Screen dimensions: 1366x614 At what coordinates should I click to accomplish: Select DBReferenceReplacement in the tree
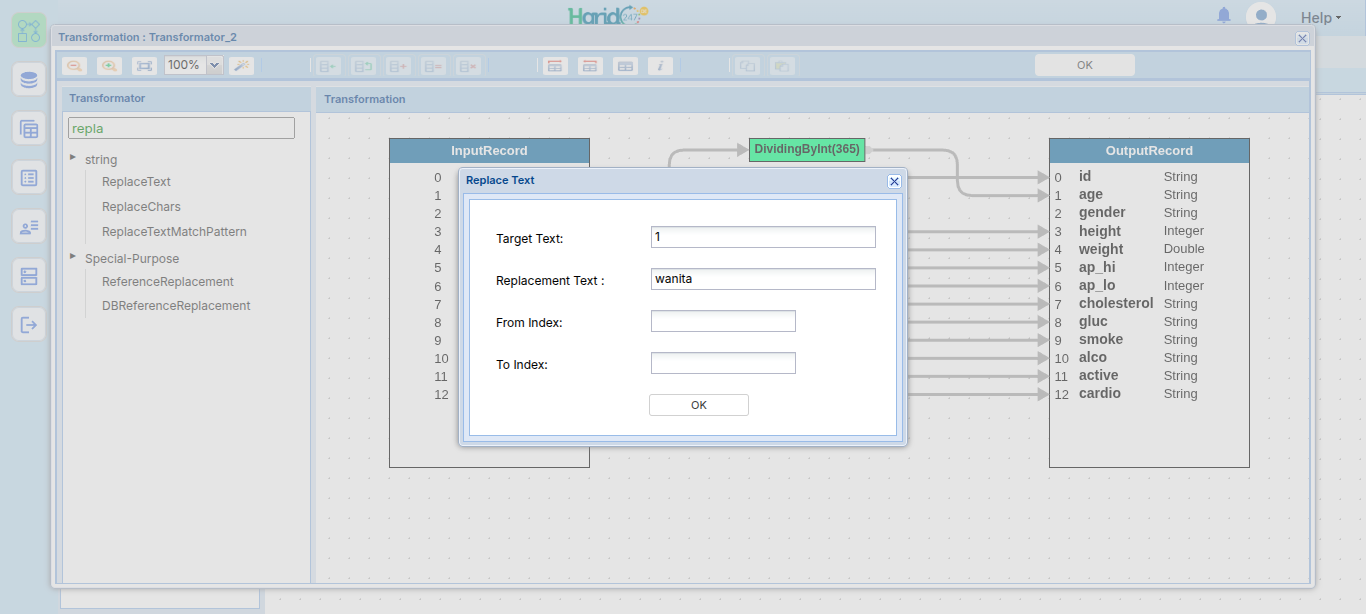coord(176,306)
